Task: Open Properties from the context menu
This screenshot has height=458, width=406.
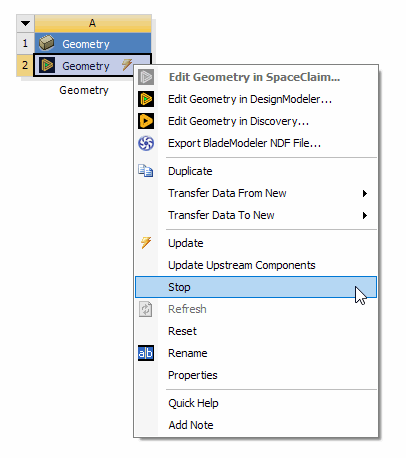Action: [x=256, y=375]
